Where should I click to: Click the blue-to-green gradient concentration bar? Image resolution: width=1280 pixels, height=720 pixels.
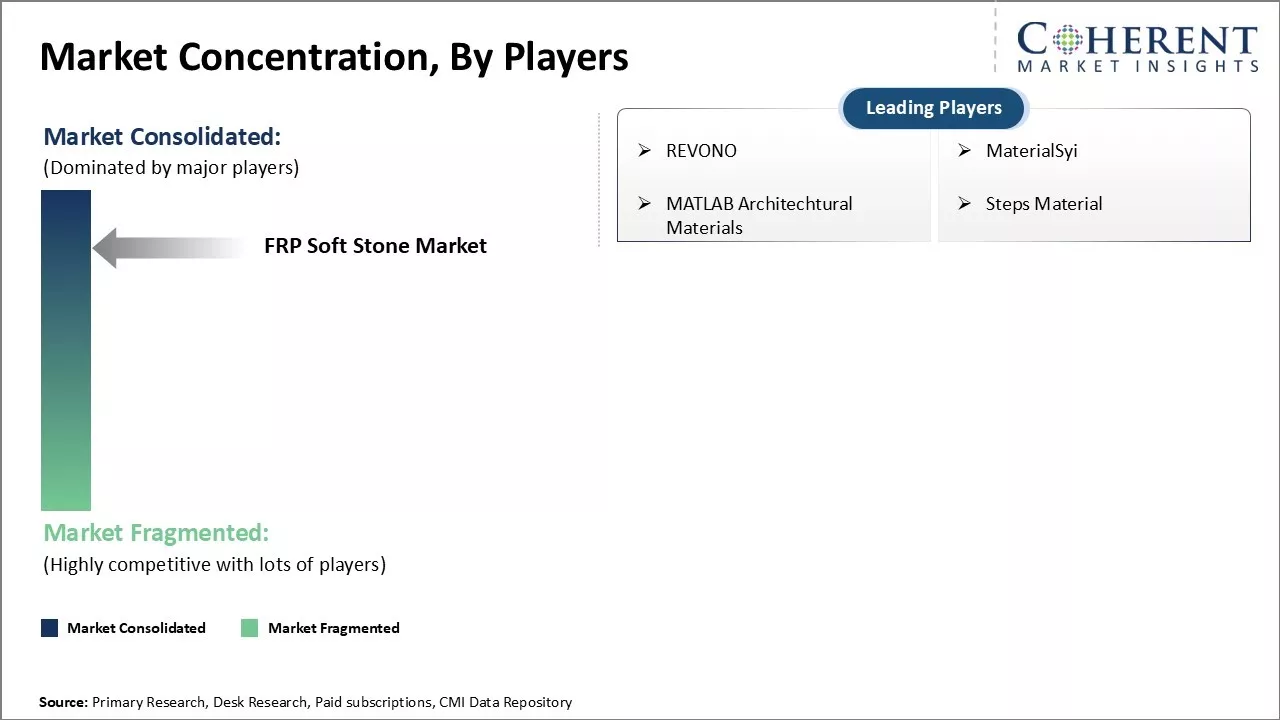66,350
